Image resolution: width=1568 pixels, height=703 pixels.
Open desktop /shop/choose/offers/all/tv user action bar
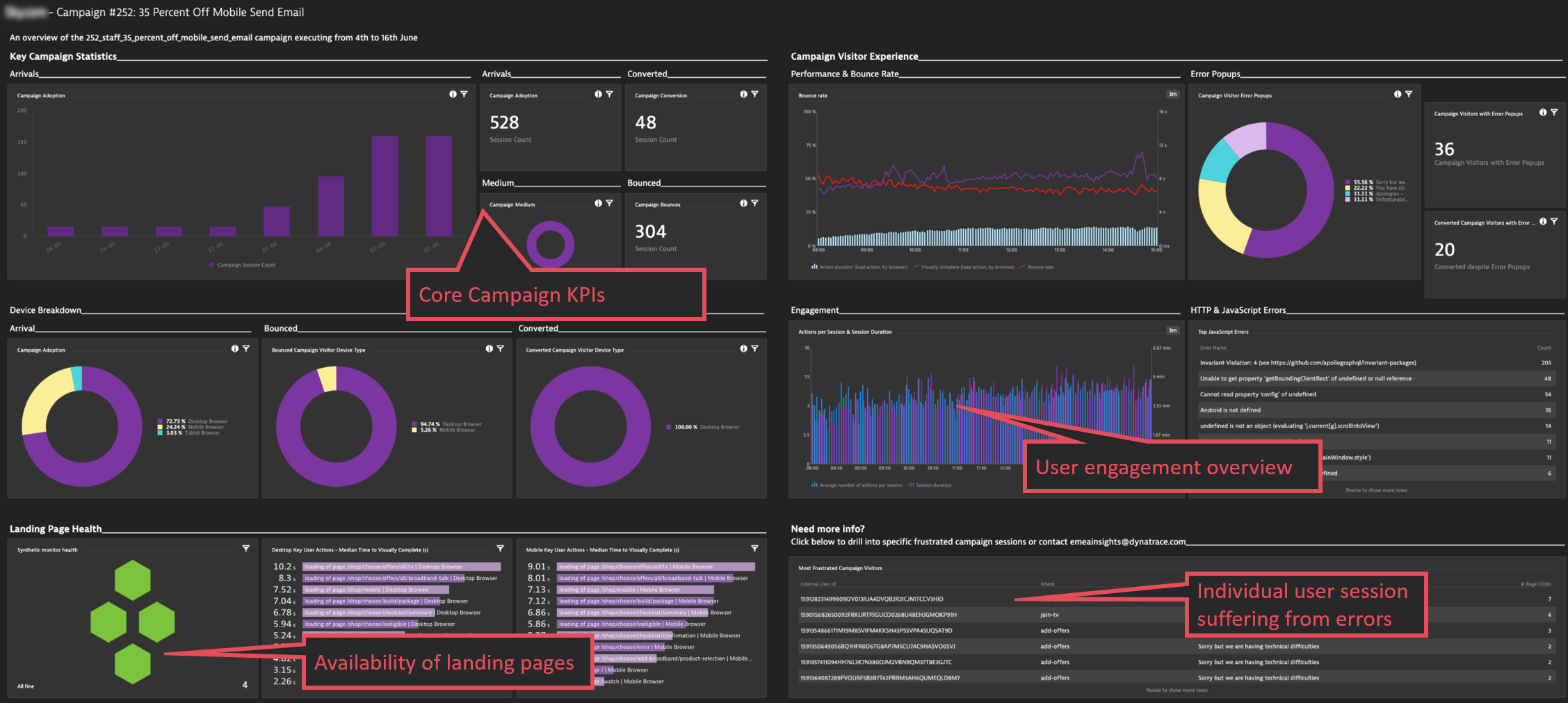coord(401,567)
